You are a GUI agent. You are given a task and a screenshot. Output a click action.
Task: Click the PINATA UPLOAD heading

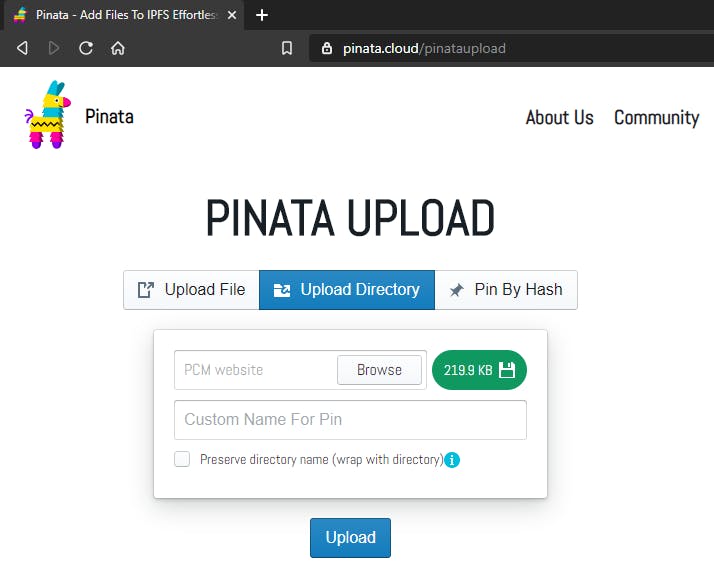350,218
